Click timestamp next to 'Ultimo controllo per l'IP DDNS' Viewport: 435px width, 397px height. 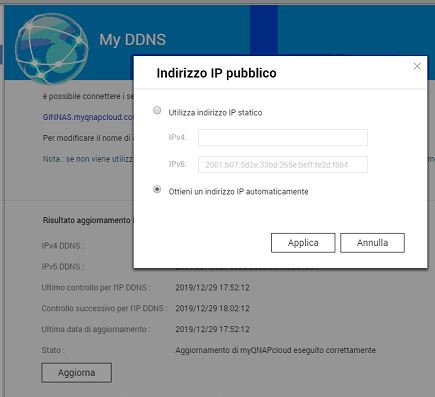coord(213,288)
